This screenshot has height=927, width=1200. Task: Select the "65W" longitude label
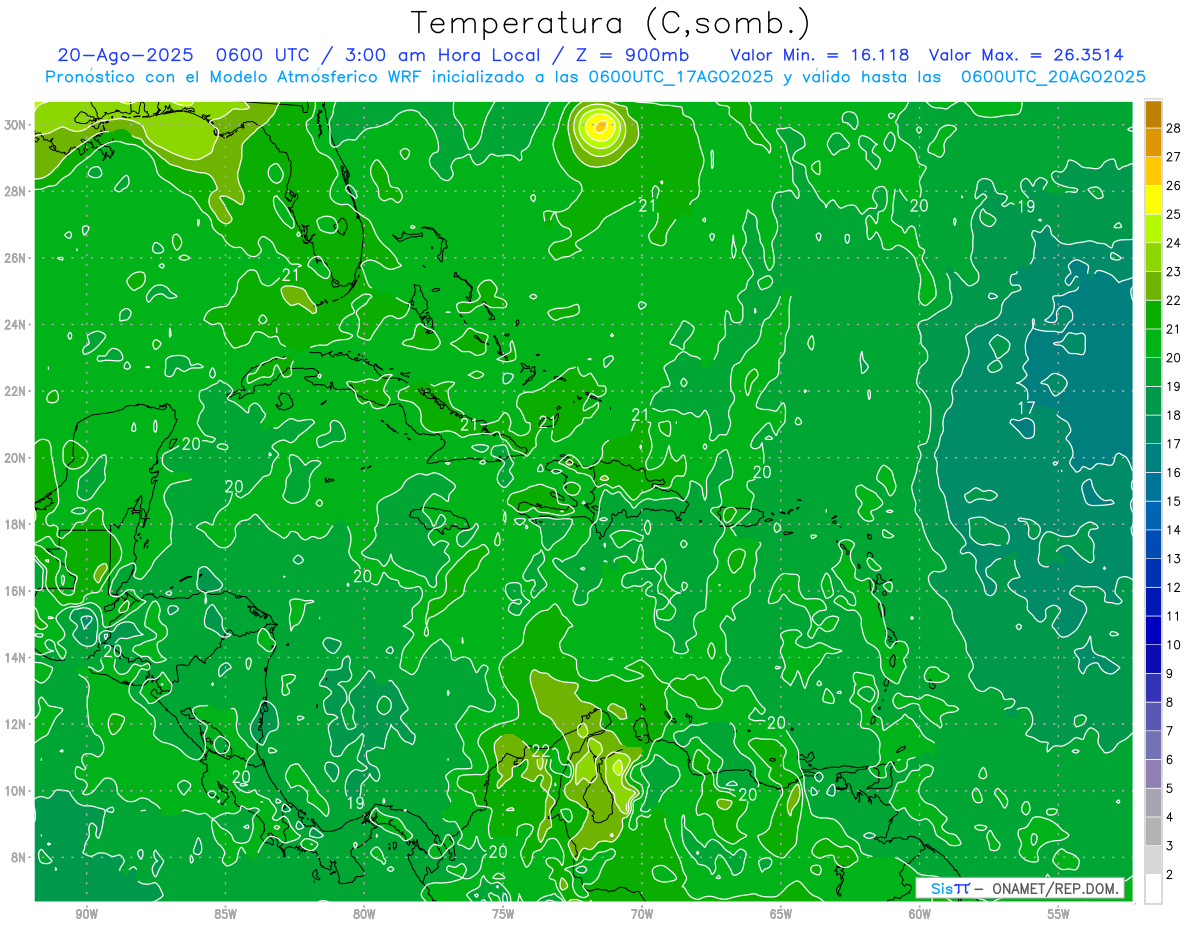781,913
